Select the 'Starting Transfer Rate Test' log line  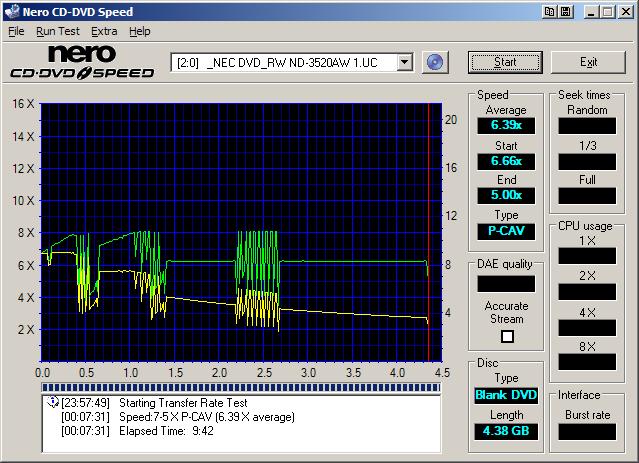tap(183, 403)
